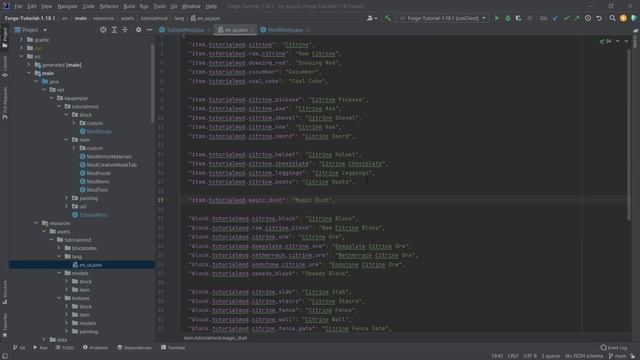Click the Git commit checkmark
Viewport: 640px width, 360px height.
[x=566, y=18]
